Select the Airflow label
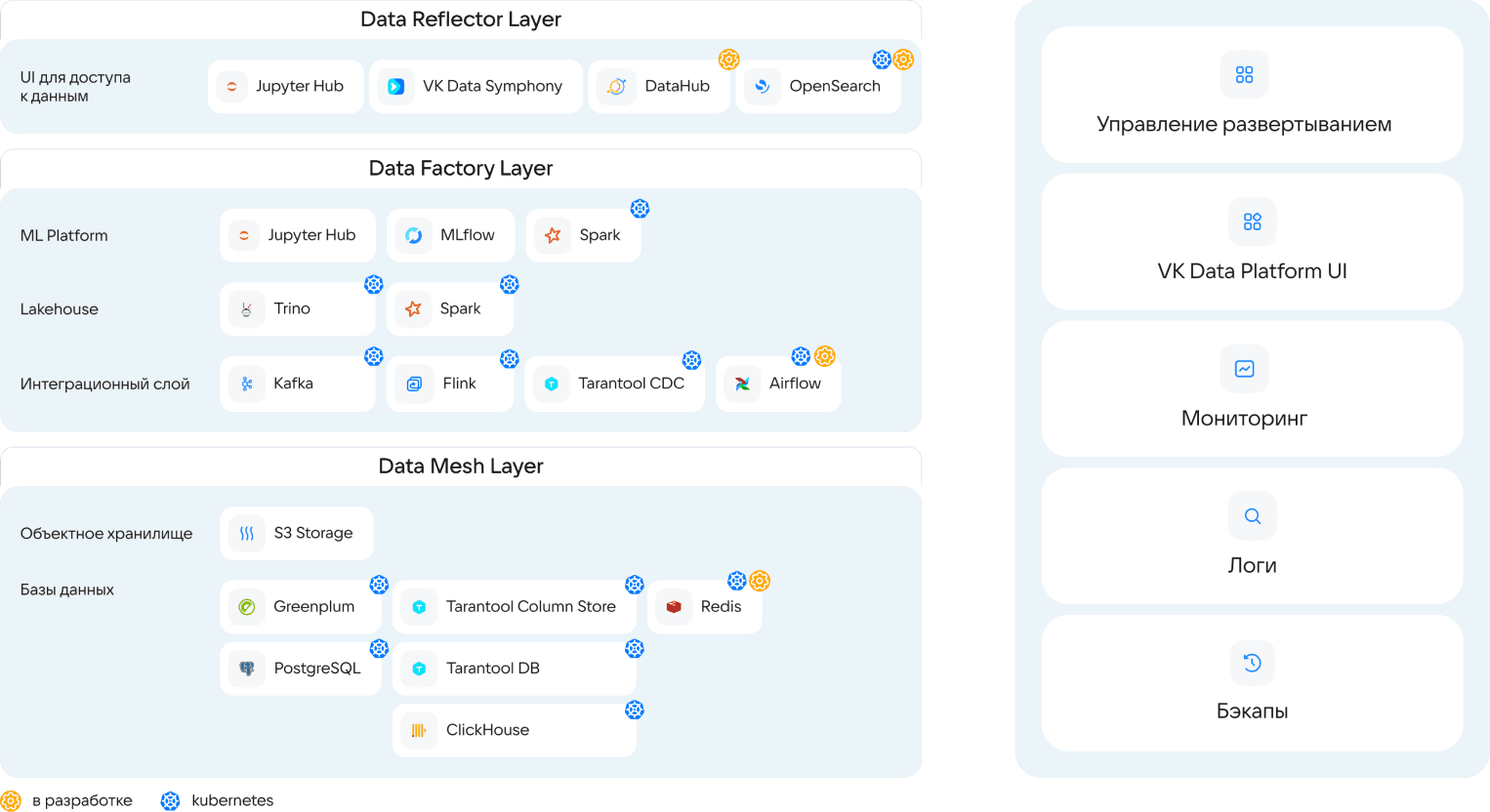The height and width of the screenshot is (812, 1490). [795, 384]
